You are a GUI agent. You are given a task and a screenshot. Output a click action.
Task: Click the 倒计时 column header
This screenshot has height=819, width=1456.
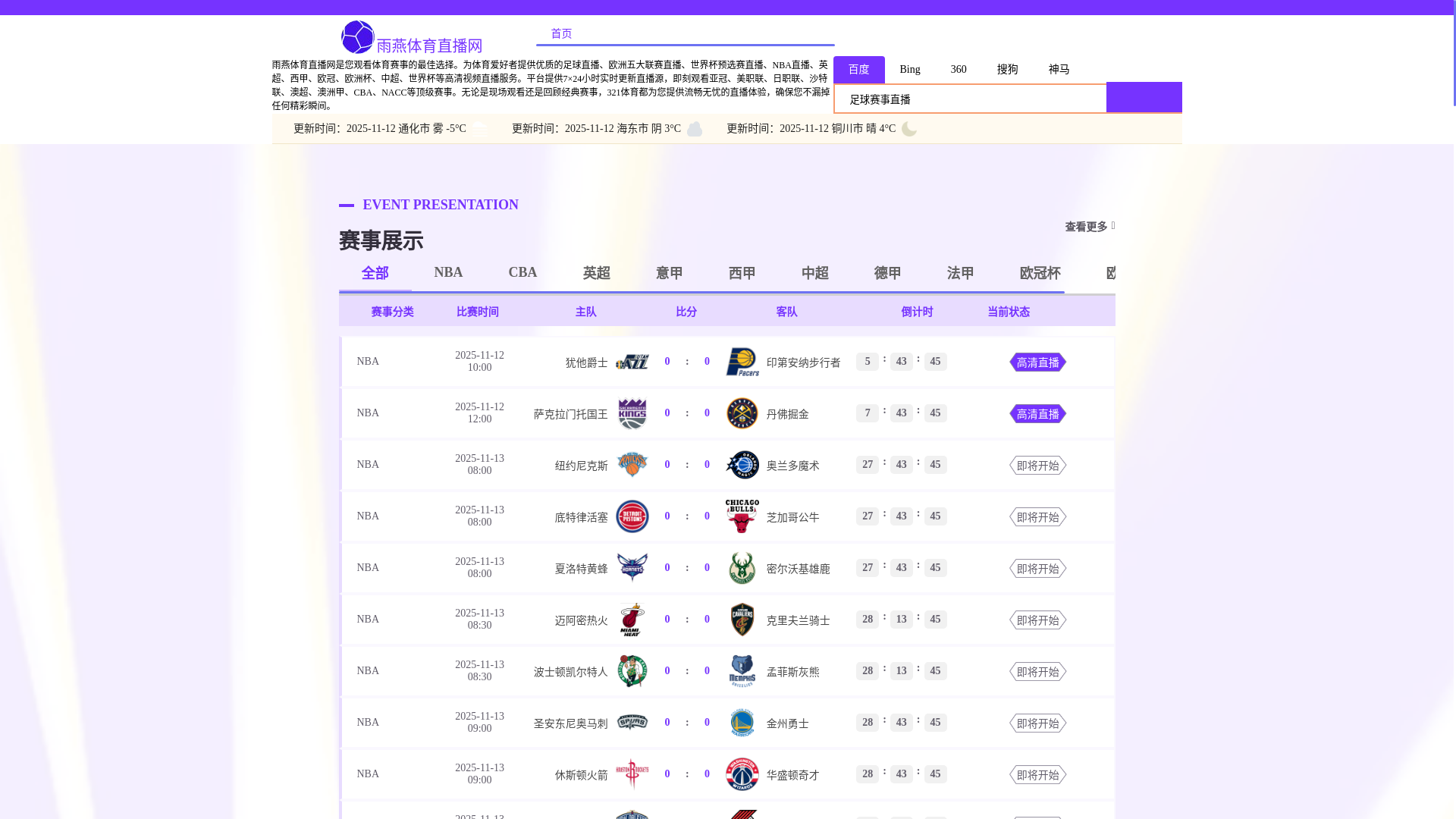point(918,312)
